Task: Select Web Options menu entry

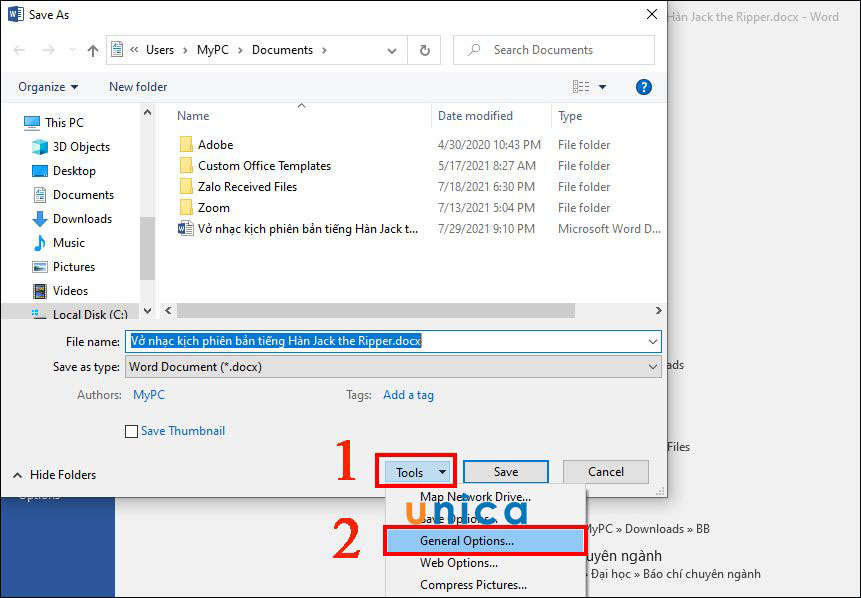Action: (459, 563)
